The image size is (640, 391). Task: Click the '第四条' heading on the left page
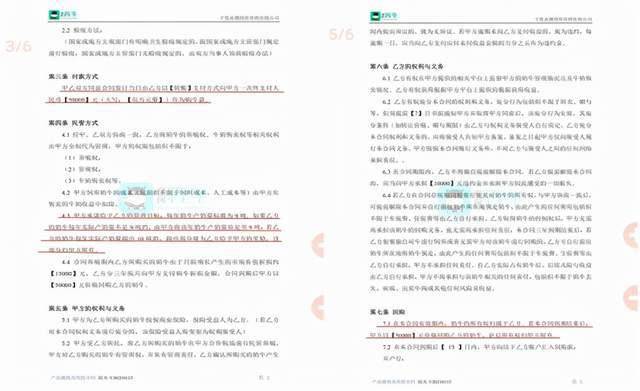click(73, 122)
